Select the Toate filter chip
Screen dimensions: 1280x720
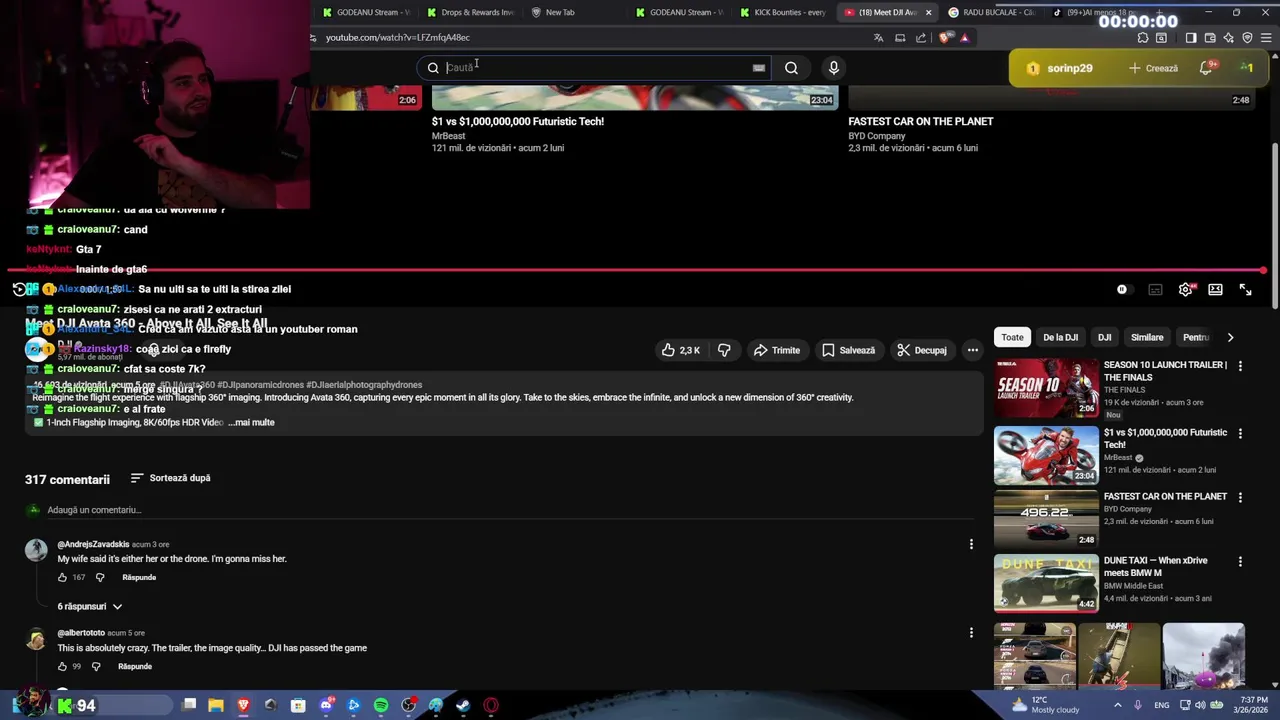pyautogui.click(x=1012, y=337)
